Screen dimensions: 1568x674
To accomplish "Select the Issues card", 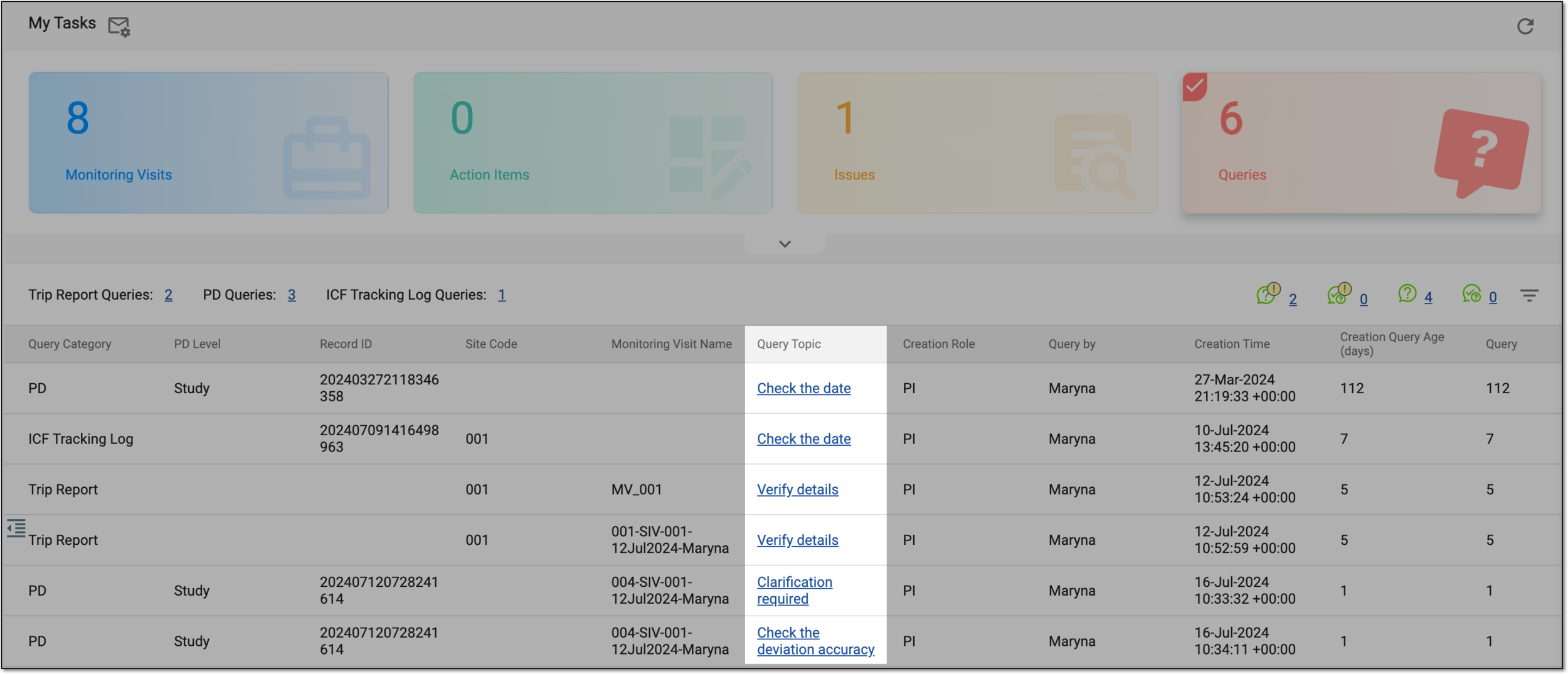I will click(x=977, y=143).
